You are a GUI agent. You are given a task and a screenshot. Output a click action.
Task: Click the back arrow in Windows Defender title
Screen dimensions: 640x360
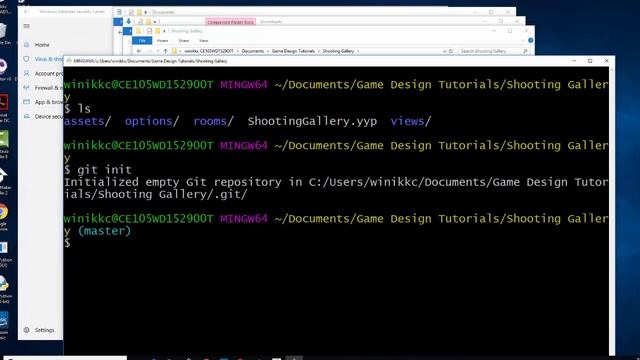pyautogui.click(x=26, y=12)
